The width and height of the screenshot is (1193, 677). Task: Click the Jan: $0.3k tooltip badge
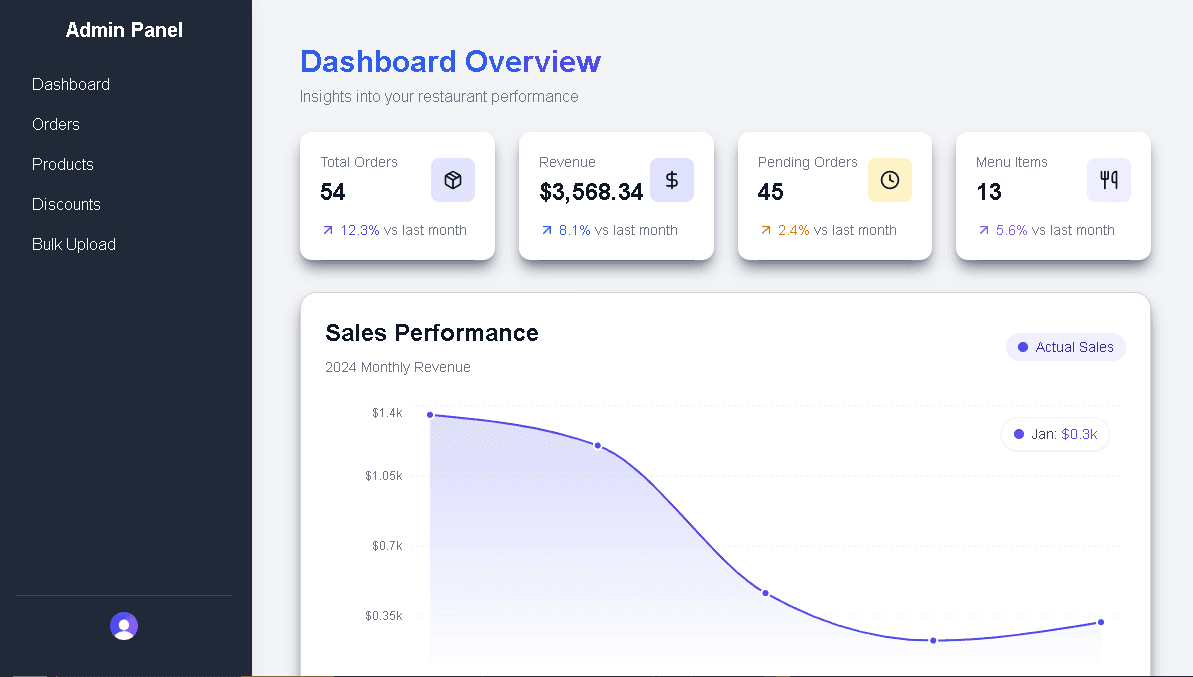[x=1055, y=434]
